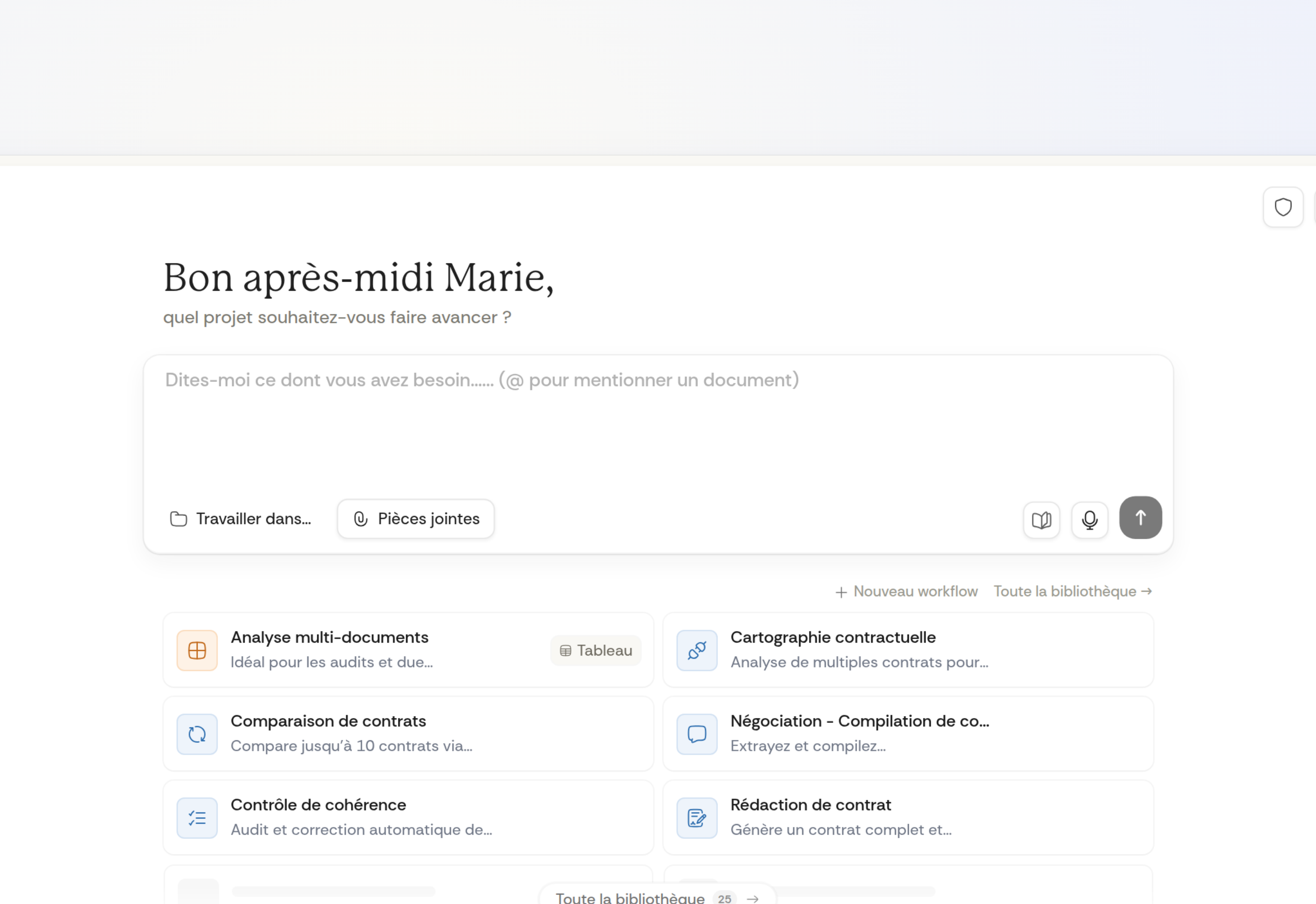Create a Nouveau workflow
1316x904 pixels.
[x=907, y=591]
